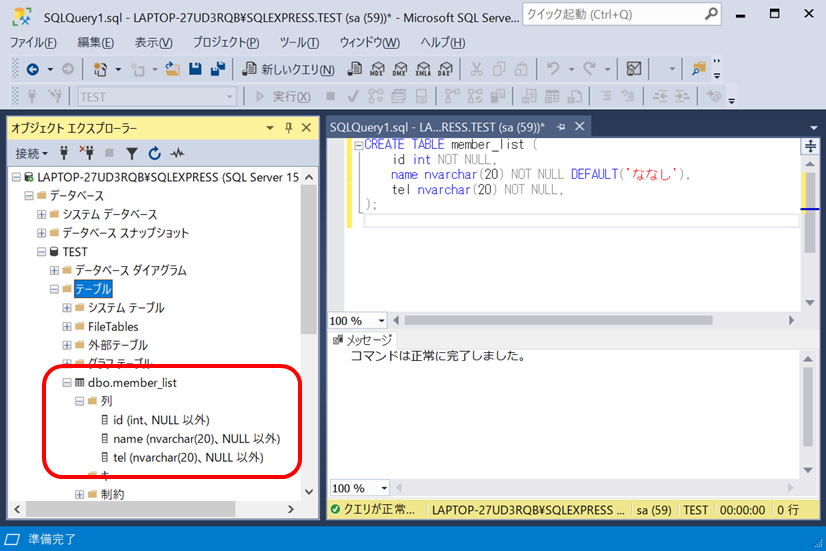The image size is (826, 551).
Task: Click the editor split window handle
Action: pyautogui.click(x=810, y=146)
